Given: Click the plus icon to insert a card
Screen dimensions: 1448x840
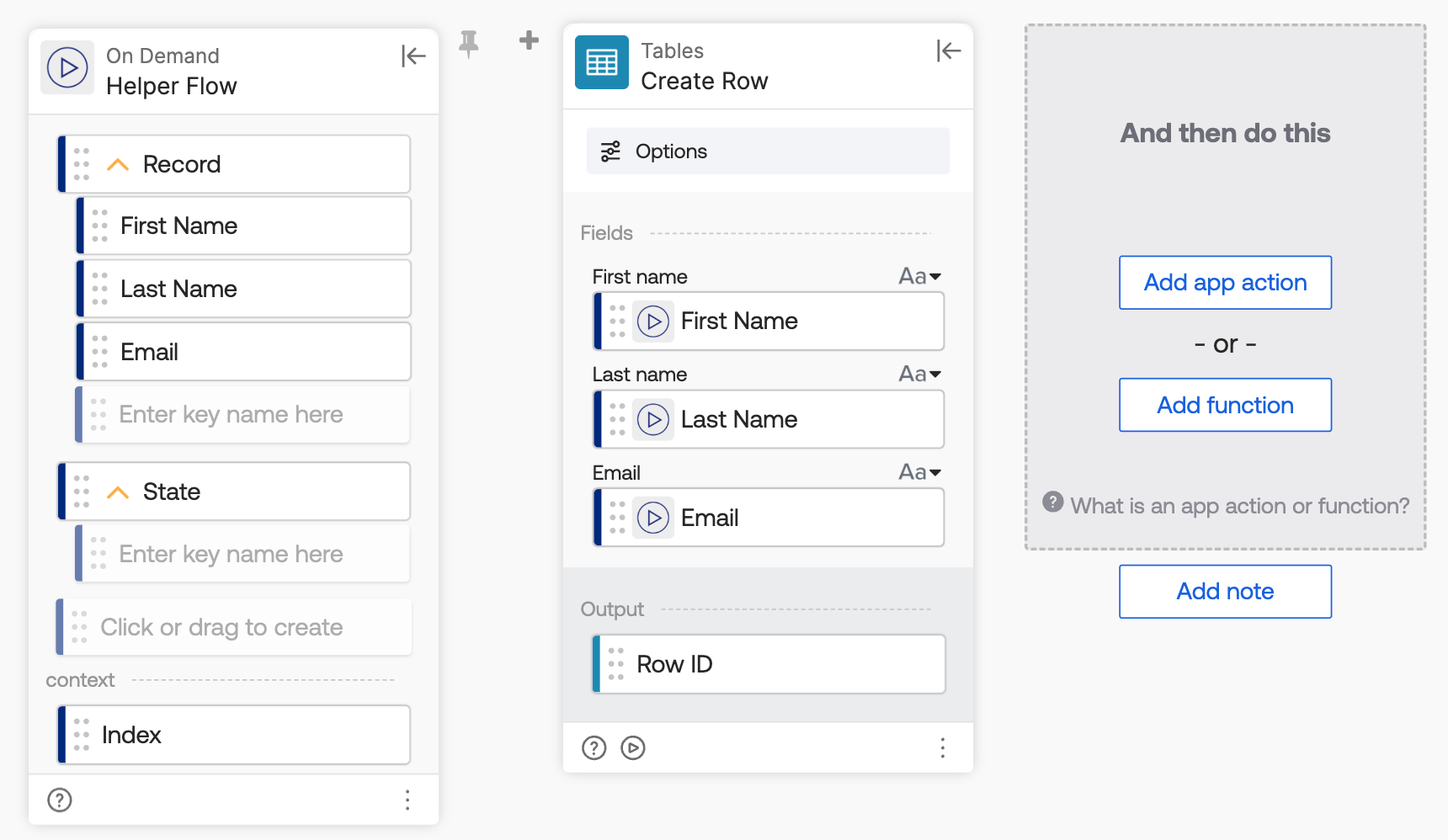Looking at the screenshot, I should (x=529, y=40).
